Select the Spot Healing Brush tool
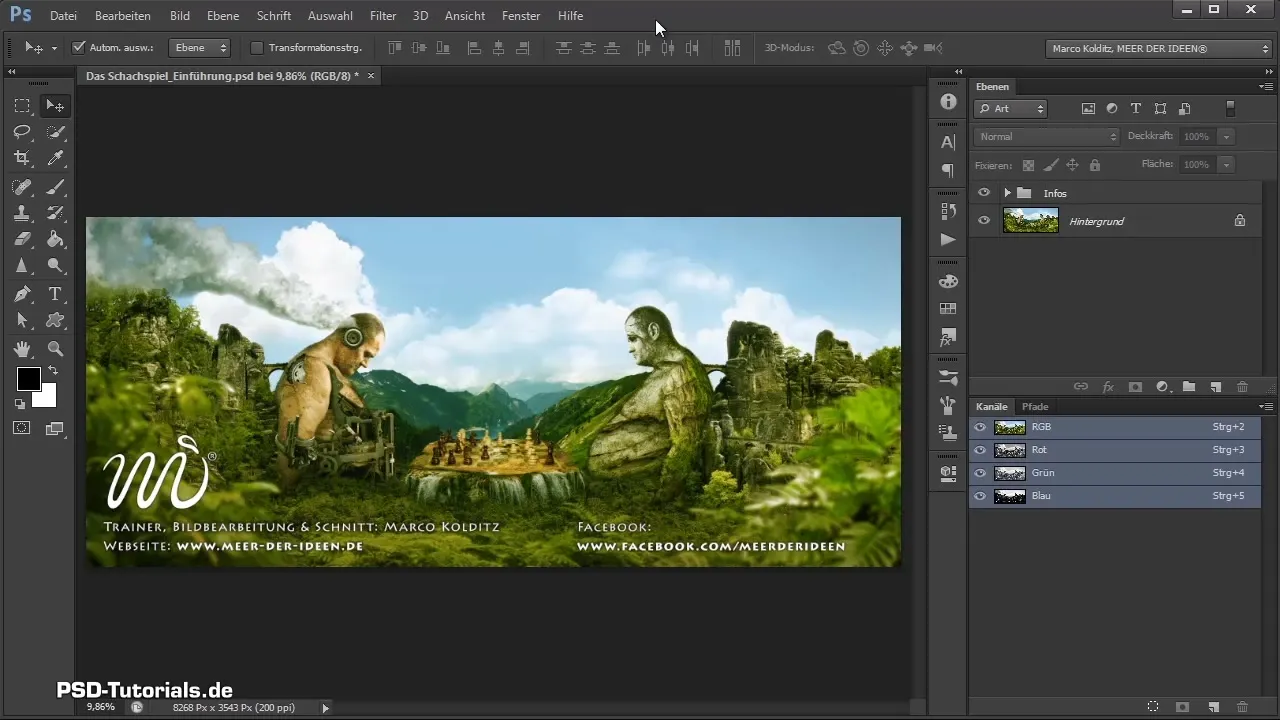Image resolution: width=1280 pixels, height=720 pixels. (x=22, y=187)
